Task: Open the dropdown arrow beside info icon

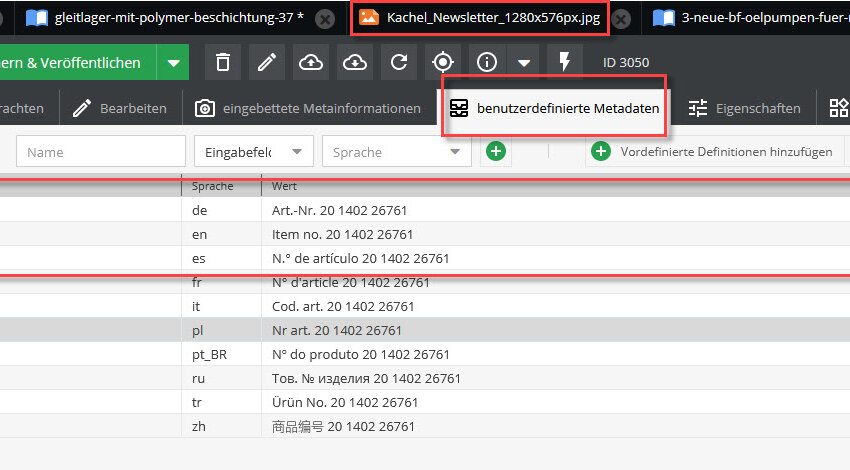Action: [523, 63]
